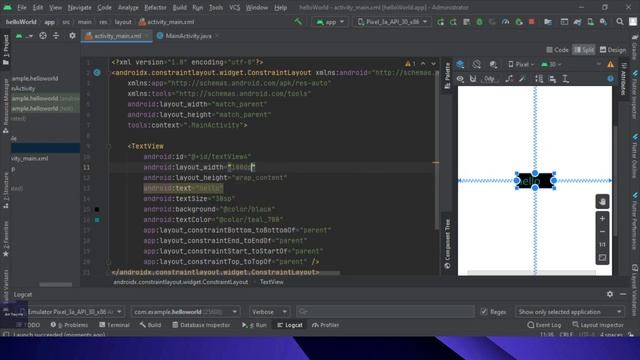Screen dimensions: 640x360
Task: Open Verbose log level dropdown
Action: tap(269, 312)
